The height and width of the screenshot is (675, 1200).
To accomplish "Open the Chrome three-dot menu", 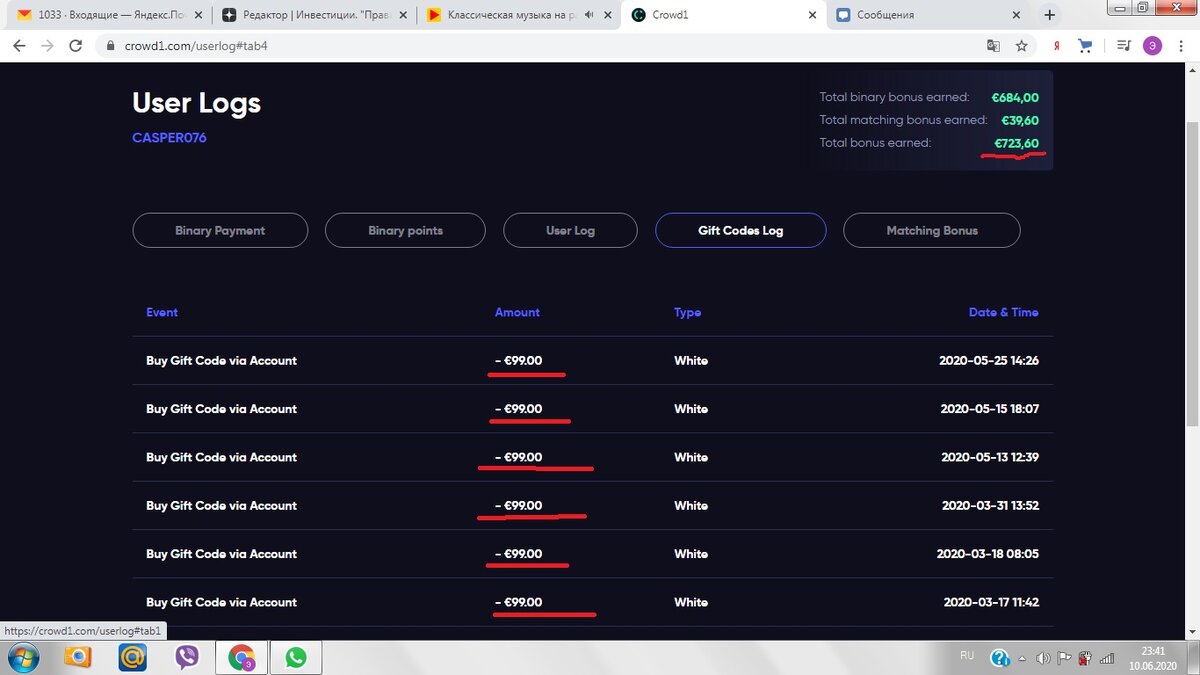I will click(x=1181, y=46).
